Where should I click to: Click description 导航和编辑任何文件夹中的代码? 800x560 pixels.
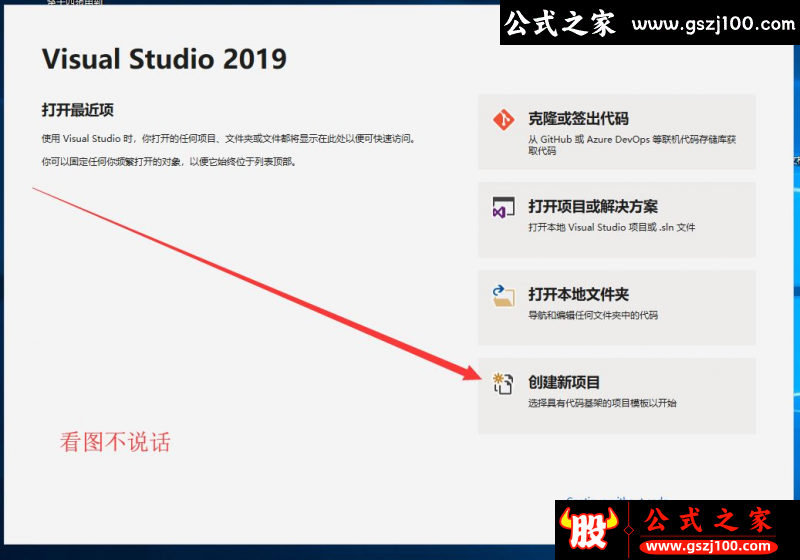(593, 315)
